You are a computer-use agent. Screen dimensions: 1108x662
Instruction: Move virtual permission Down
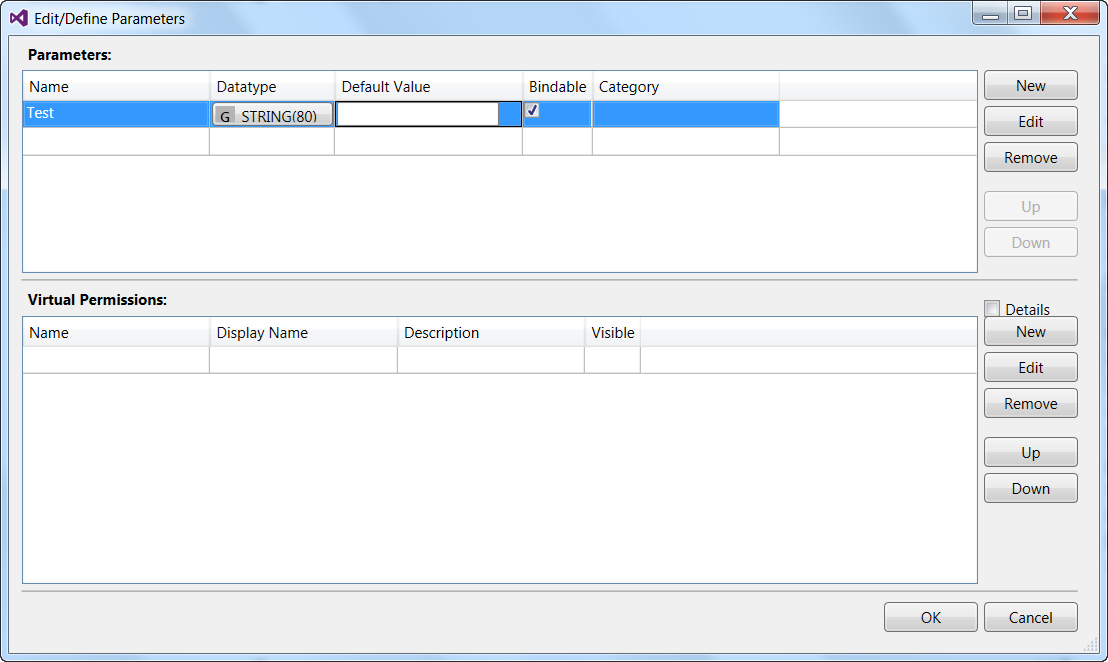1030,488
